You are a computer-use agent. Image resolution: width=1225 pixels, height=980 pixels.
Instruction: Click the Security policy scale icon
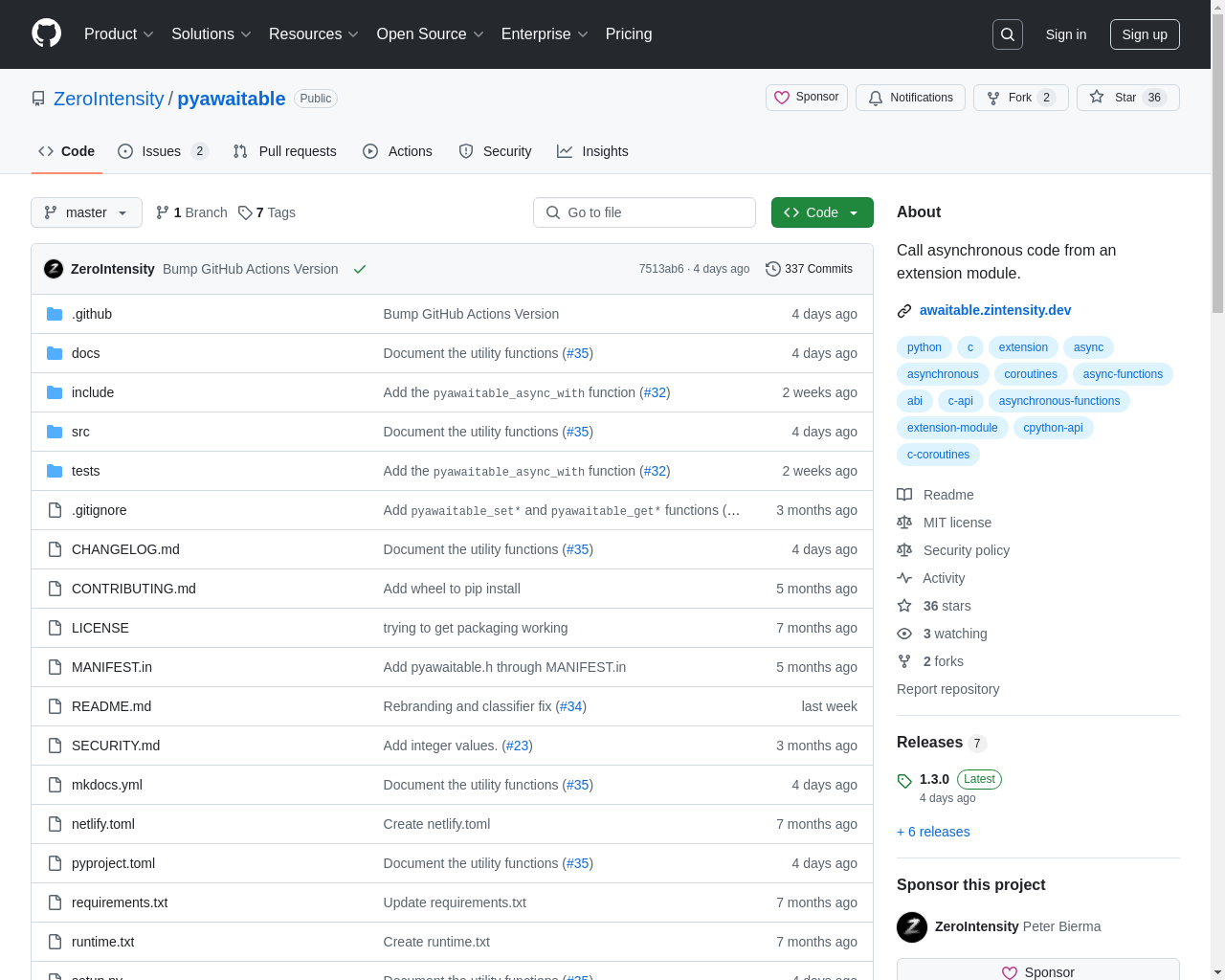[x=904, y=550]
